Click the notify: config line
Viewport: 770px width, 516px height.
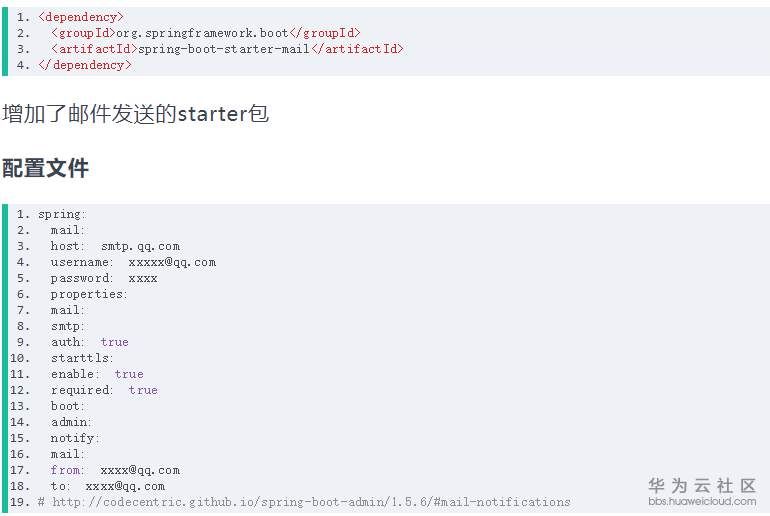[75, 438]
